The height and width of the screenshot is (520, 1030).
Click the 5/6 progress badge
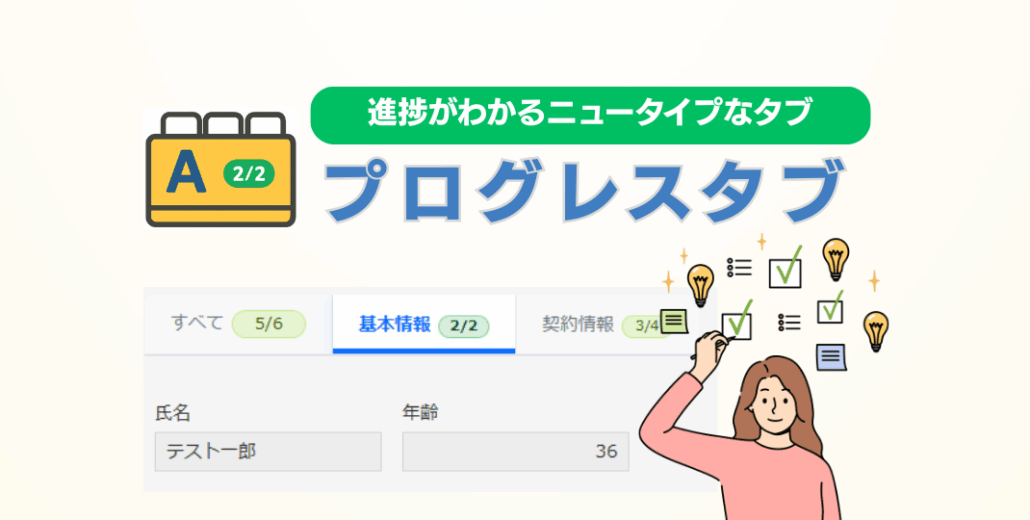(269, 324)
